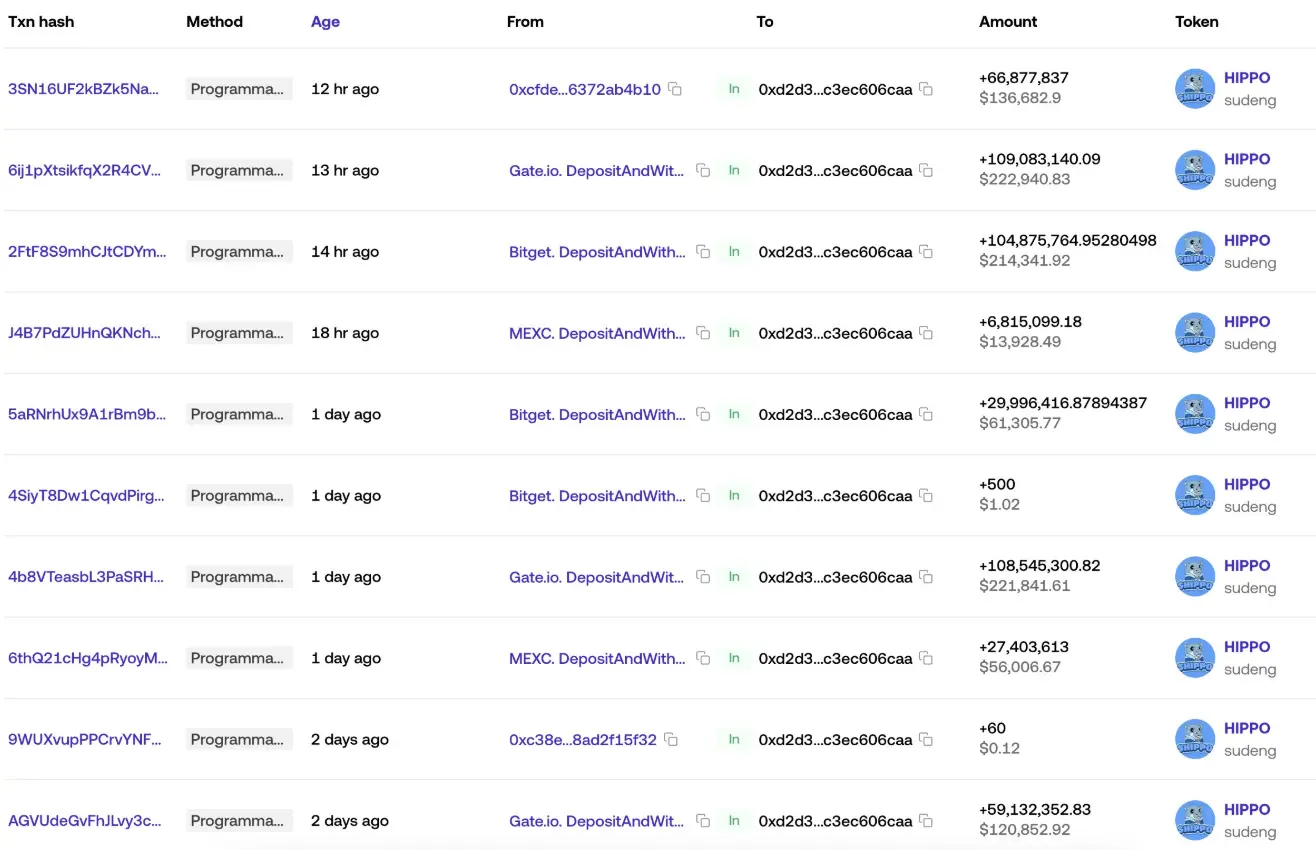Open MEXC DepositAndWithdraw address, 18 hr row
This screenshot has height=850, width=1316.
point(597,333)
